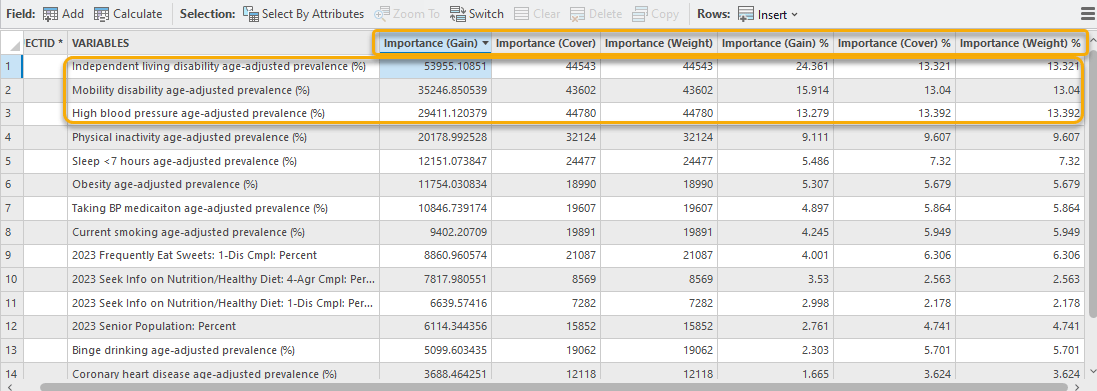The height and width of the screenshot is (391, 1097).
Task: Open Select By Attributes
Action: click(x=303, y=14)
